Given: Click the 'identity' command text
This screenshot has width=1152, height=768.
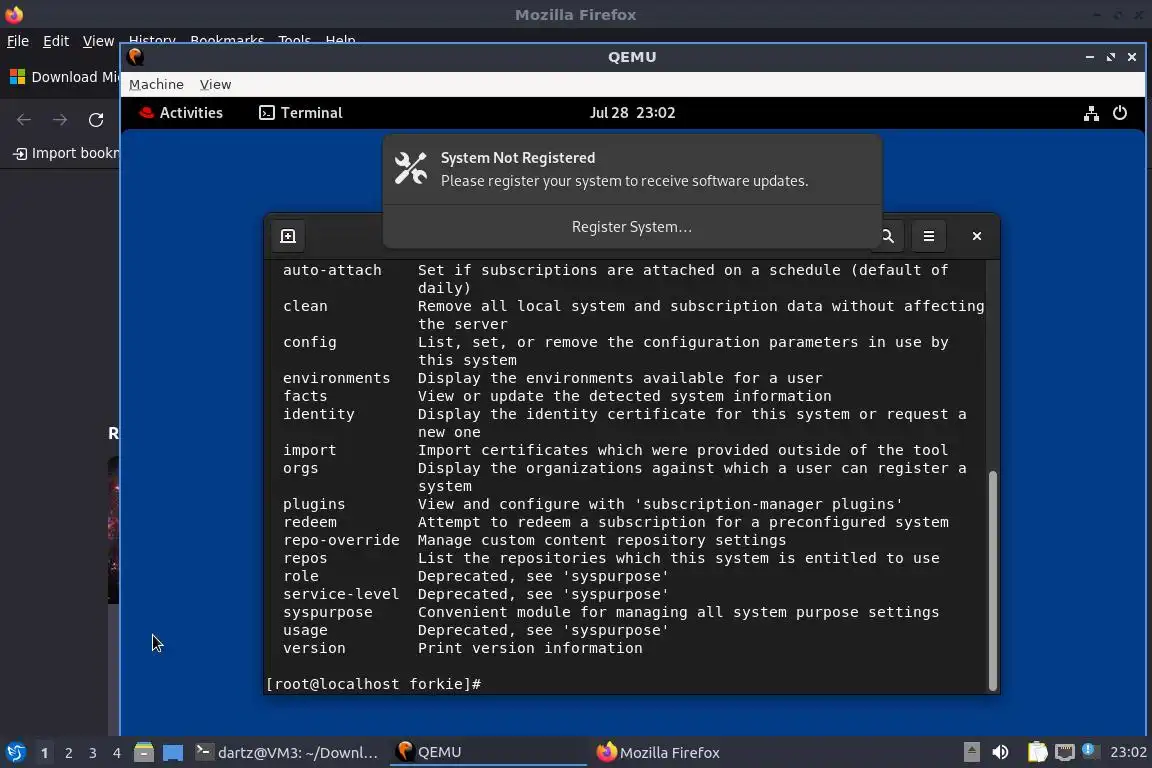Looking at the screenshot, I should point(318,414).
